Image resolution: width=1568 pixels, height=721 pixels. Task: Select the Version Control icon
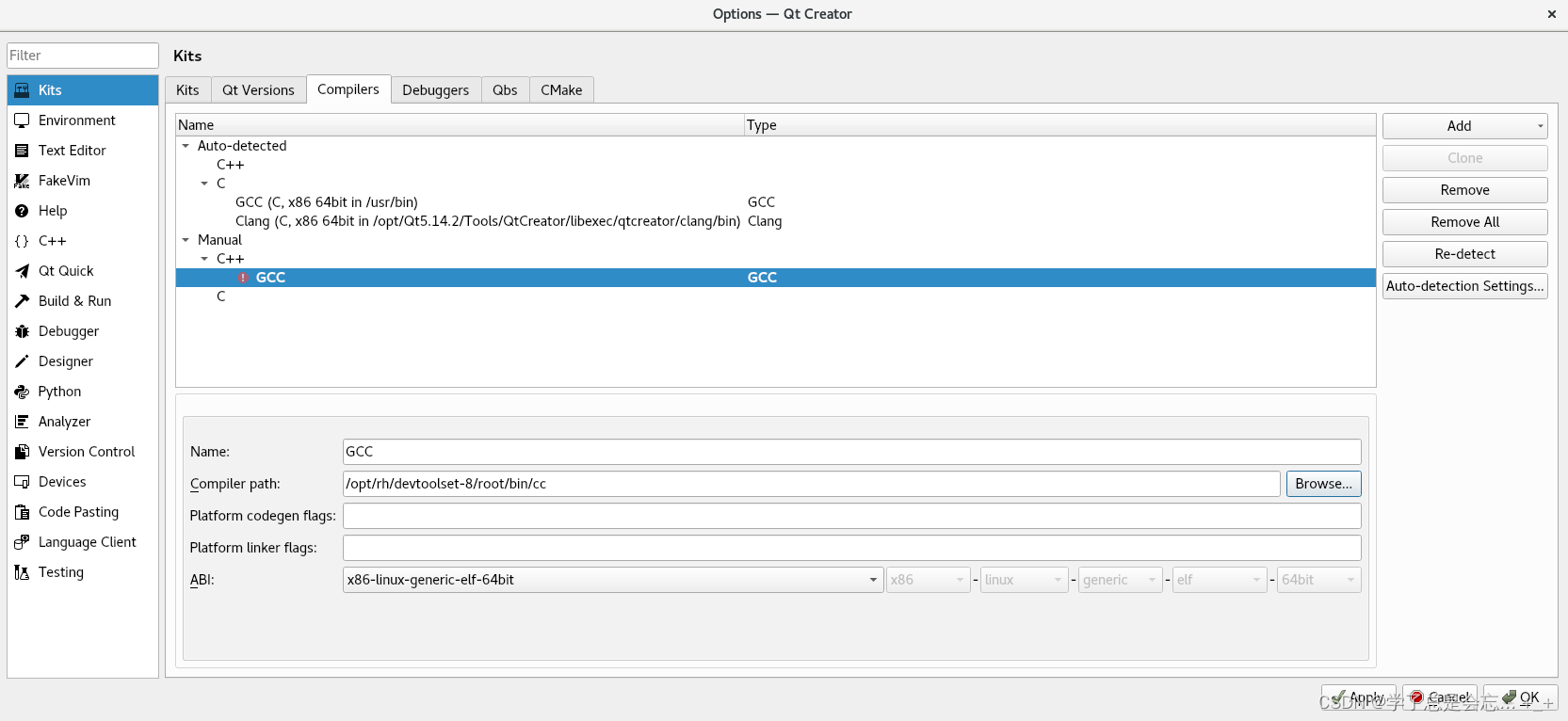pyautogui.click(x=22, y=452)
